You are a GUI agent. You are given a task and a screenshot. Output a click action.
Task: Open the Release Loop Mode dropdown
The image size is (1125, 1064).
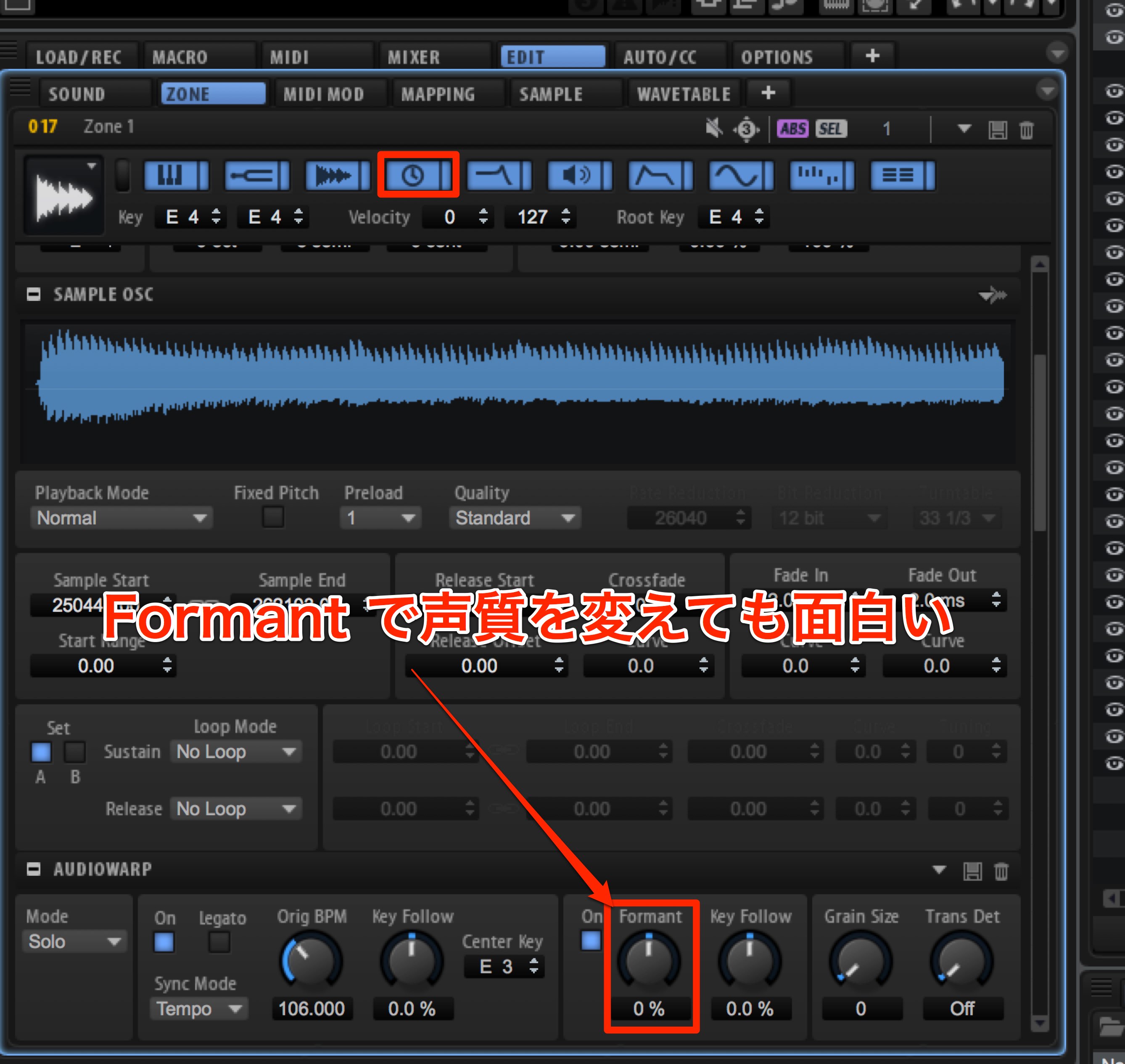[236, 809]
